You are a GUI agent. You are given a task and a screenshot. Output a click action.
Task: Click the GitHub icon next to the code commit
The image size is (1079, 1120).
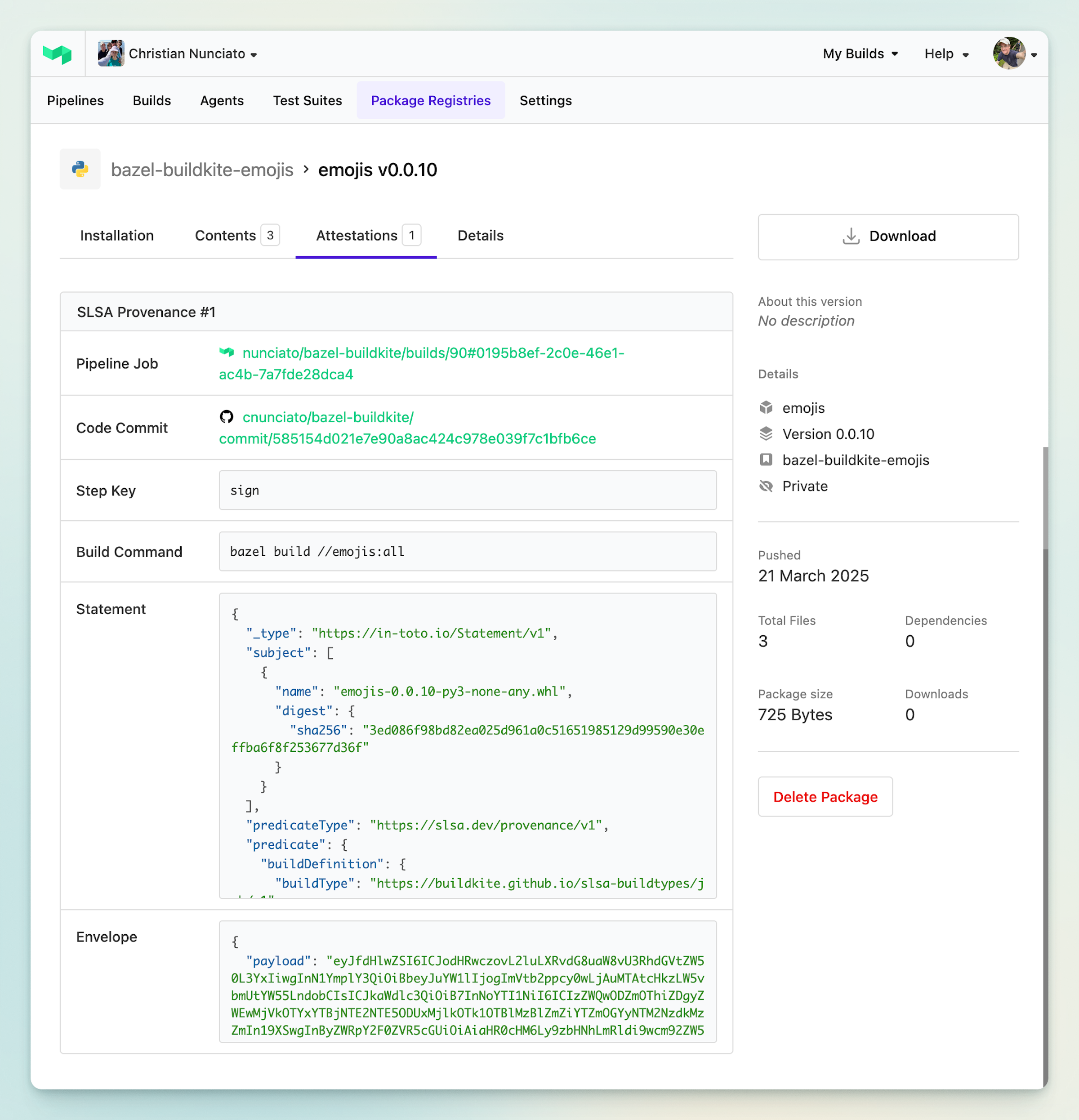226,417
